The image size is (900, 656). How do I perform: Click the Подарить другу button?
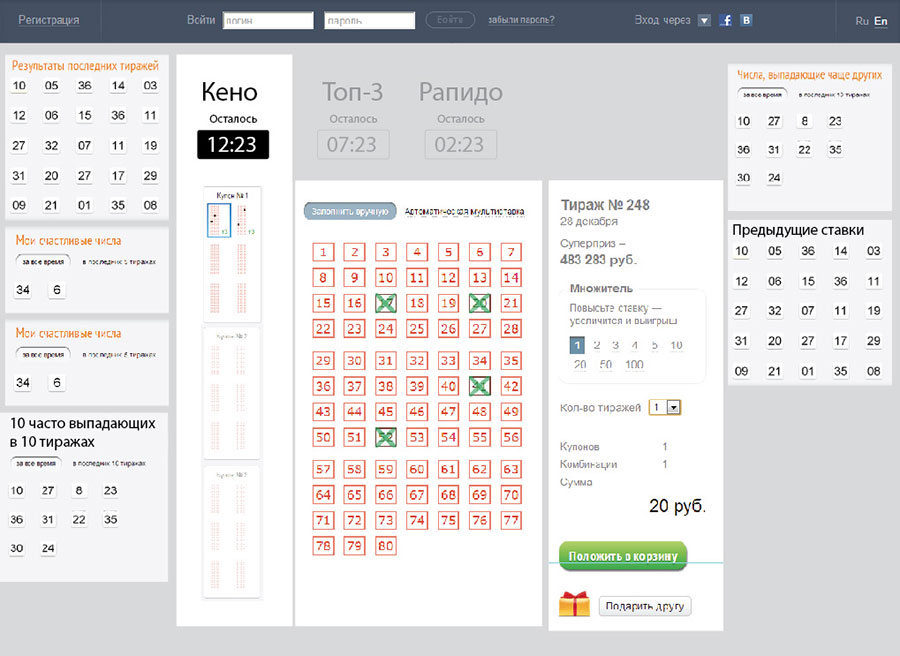click(x=645, y=606)
